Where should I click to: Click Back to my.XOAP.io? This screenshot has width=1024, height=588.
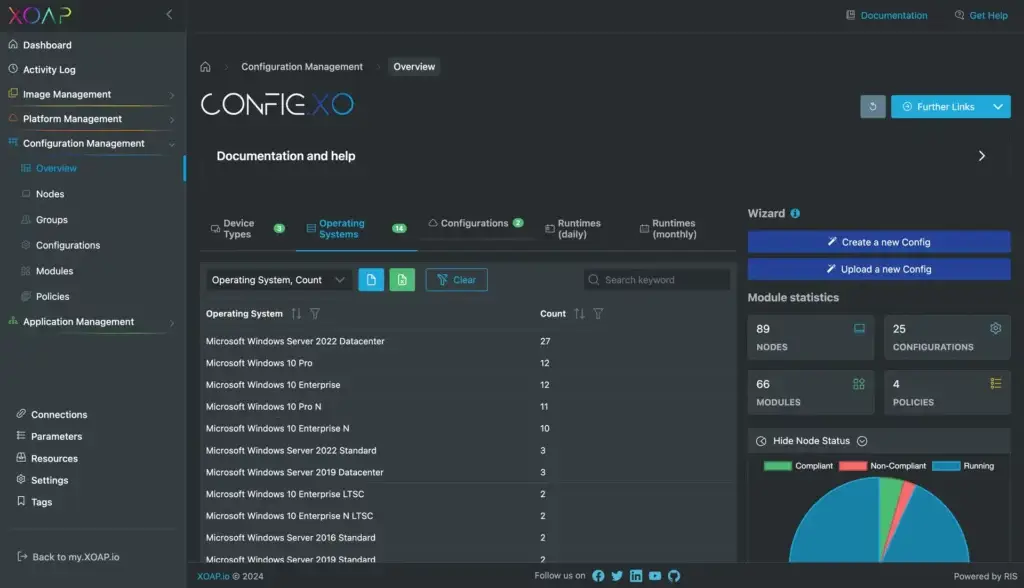point(68,557)
